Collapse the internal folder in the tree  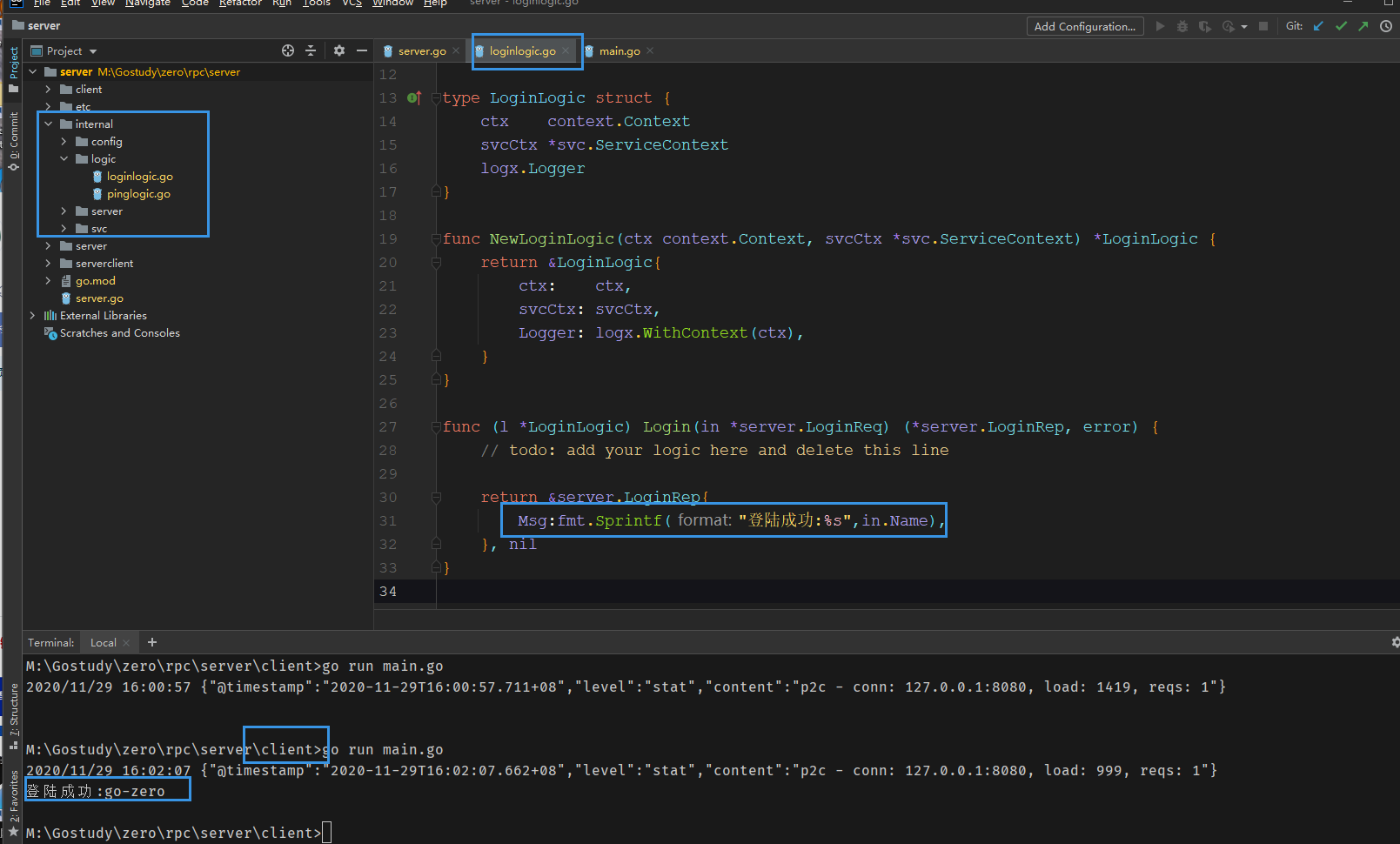(49, 124)
